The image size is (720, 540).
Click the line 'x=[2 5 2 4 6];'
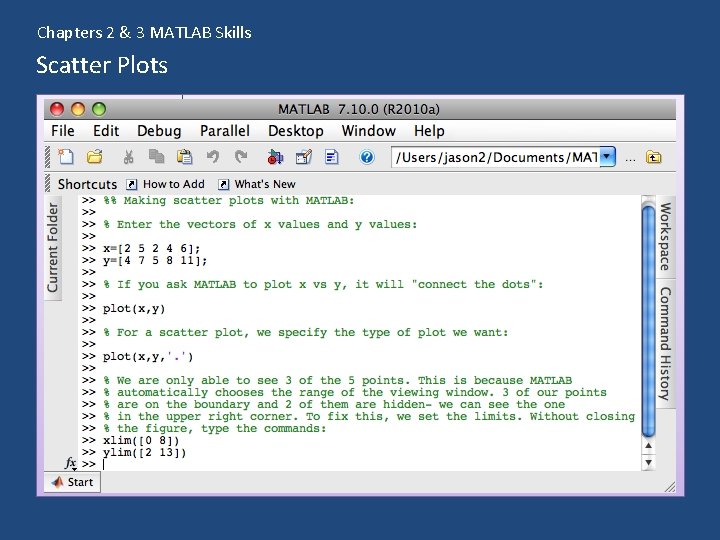pos(152,248)
